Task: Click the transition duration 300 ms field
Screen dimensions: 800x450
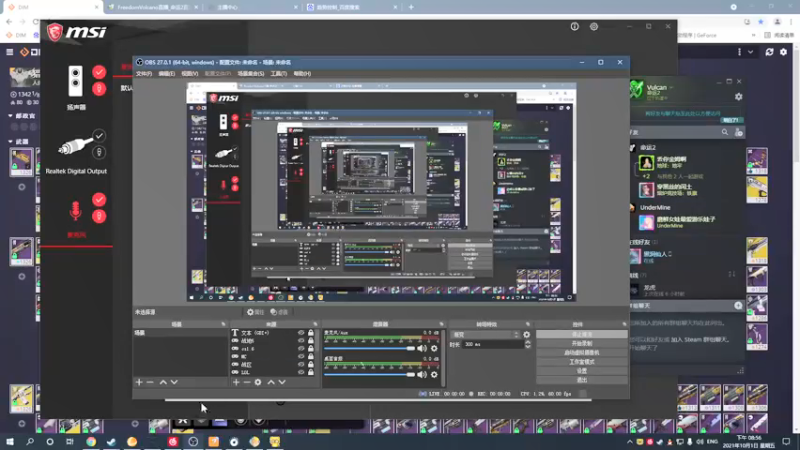Action: pyautogui.click(x=493, y=345)
